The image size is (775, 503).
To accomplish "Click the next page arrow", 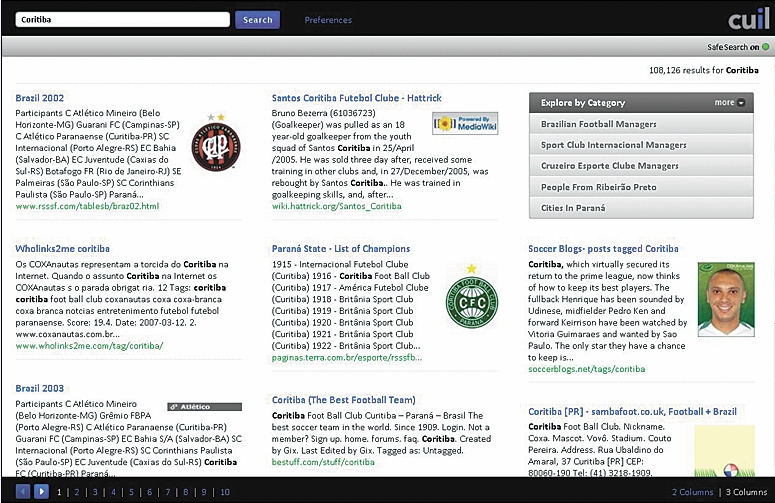I will (x=41, y=492).
